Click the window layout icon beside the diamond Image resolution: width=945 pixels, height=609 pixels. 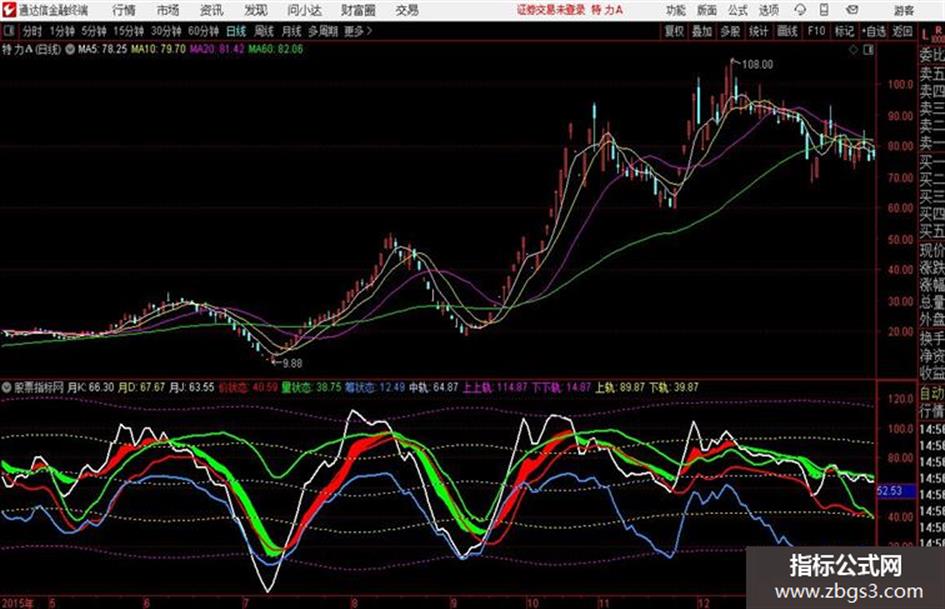click(x=868, y=50)
